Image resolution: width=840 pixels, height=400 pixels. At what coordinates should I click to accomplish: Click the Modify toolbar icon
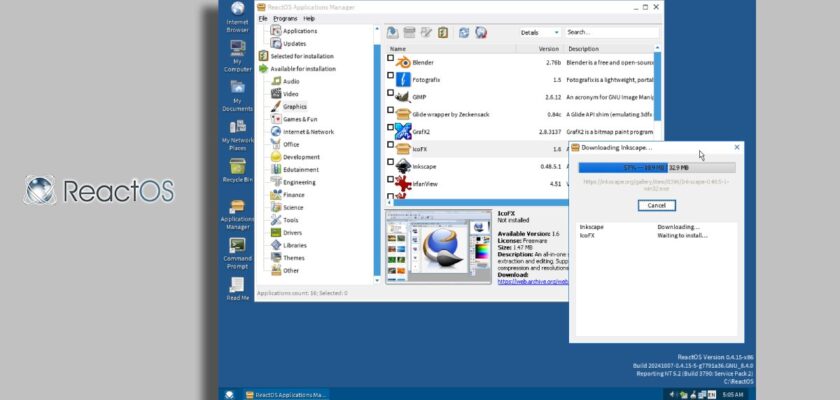click(426, 33)
